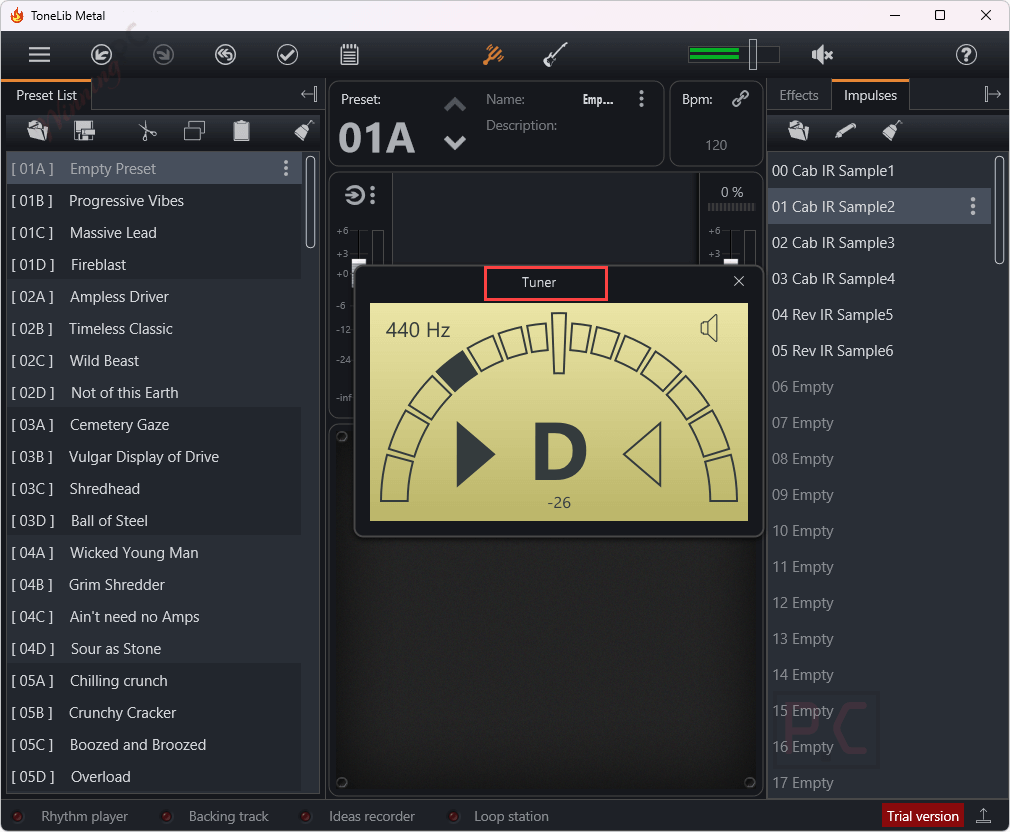Select the Preset List tab
The width and height of the screenshot is (1010, 832).
[x=46, y=95]
